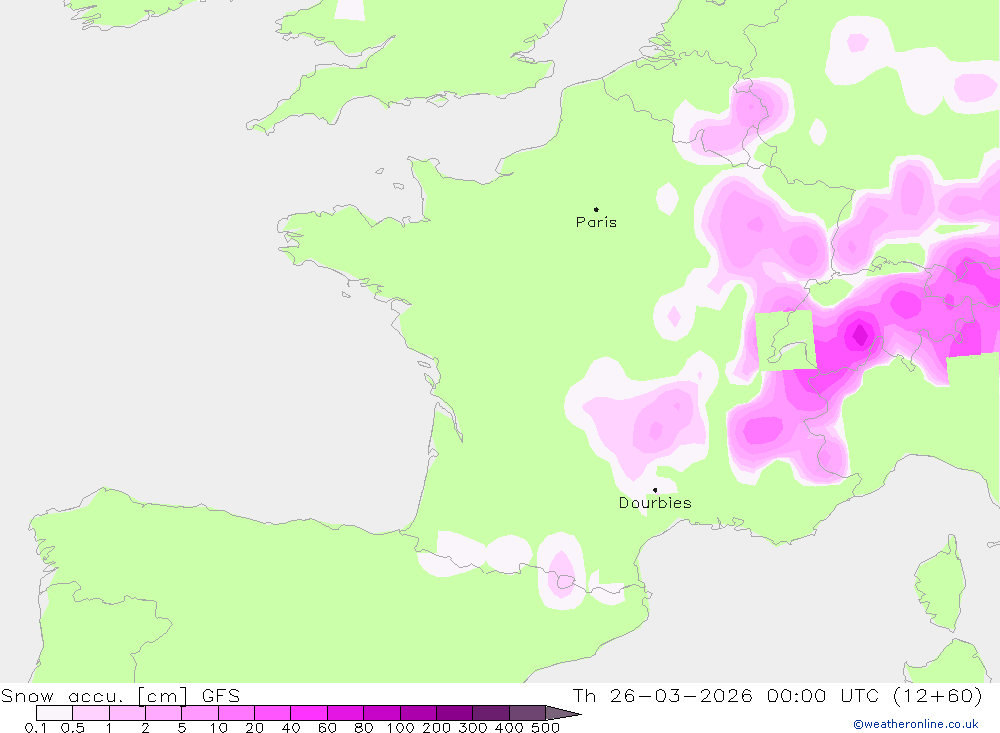This screenshot has height=733, width=1000.
Task: Click the 0.5 cm legend color swatch
Action: coord(91,713)
